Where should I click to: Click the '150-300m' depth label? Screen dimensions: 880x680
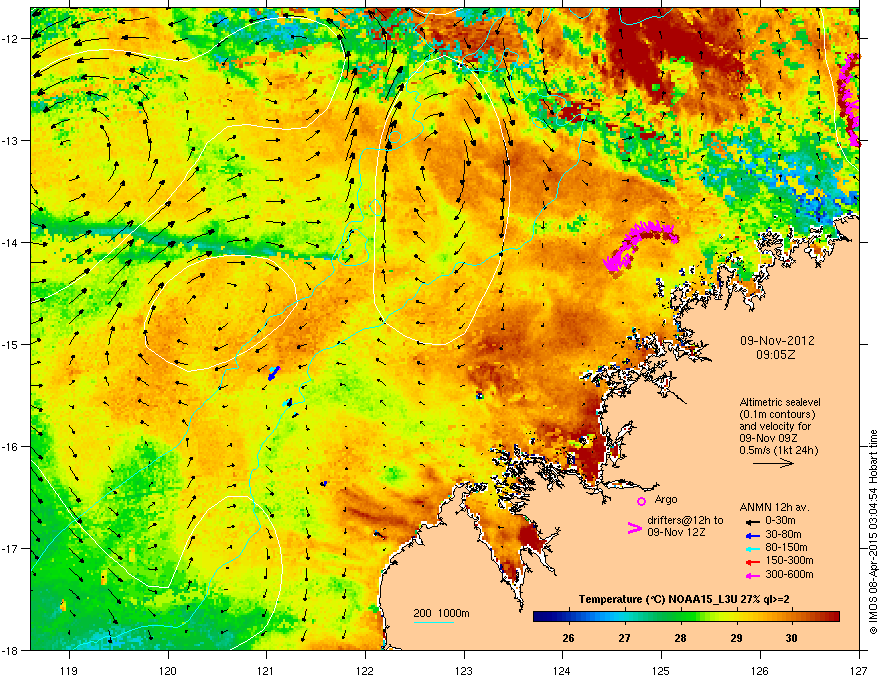789,560
